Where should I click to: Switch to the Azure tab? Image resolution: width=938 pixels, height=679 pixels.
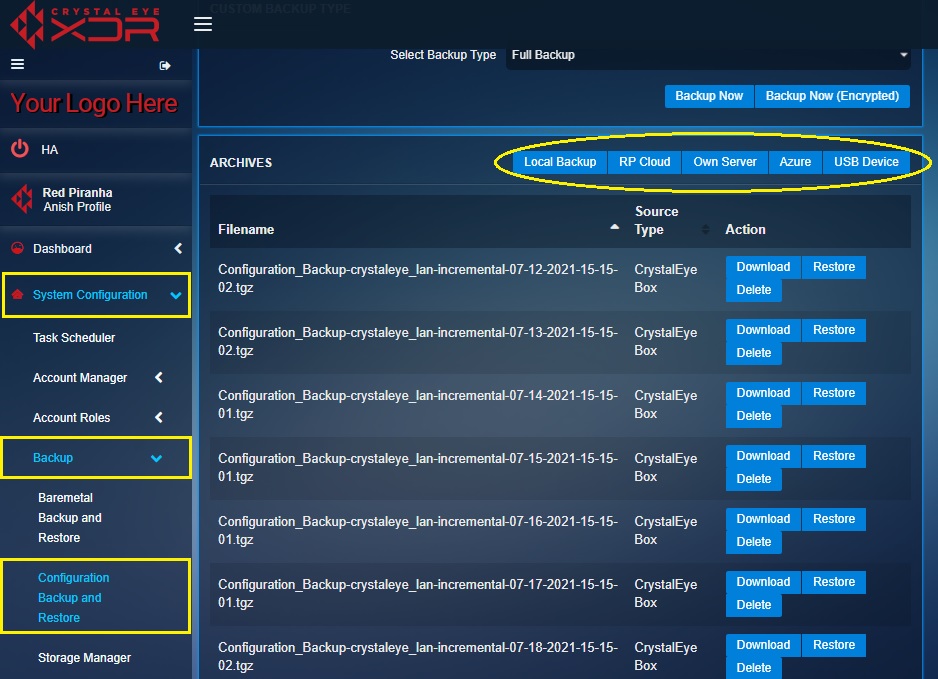(x=795, y=162)
